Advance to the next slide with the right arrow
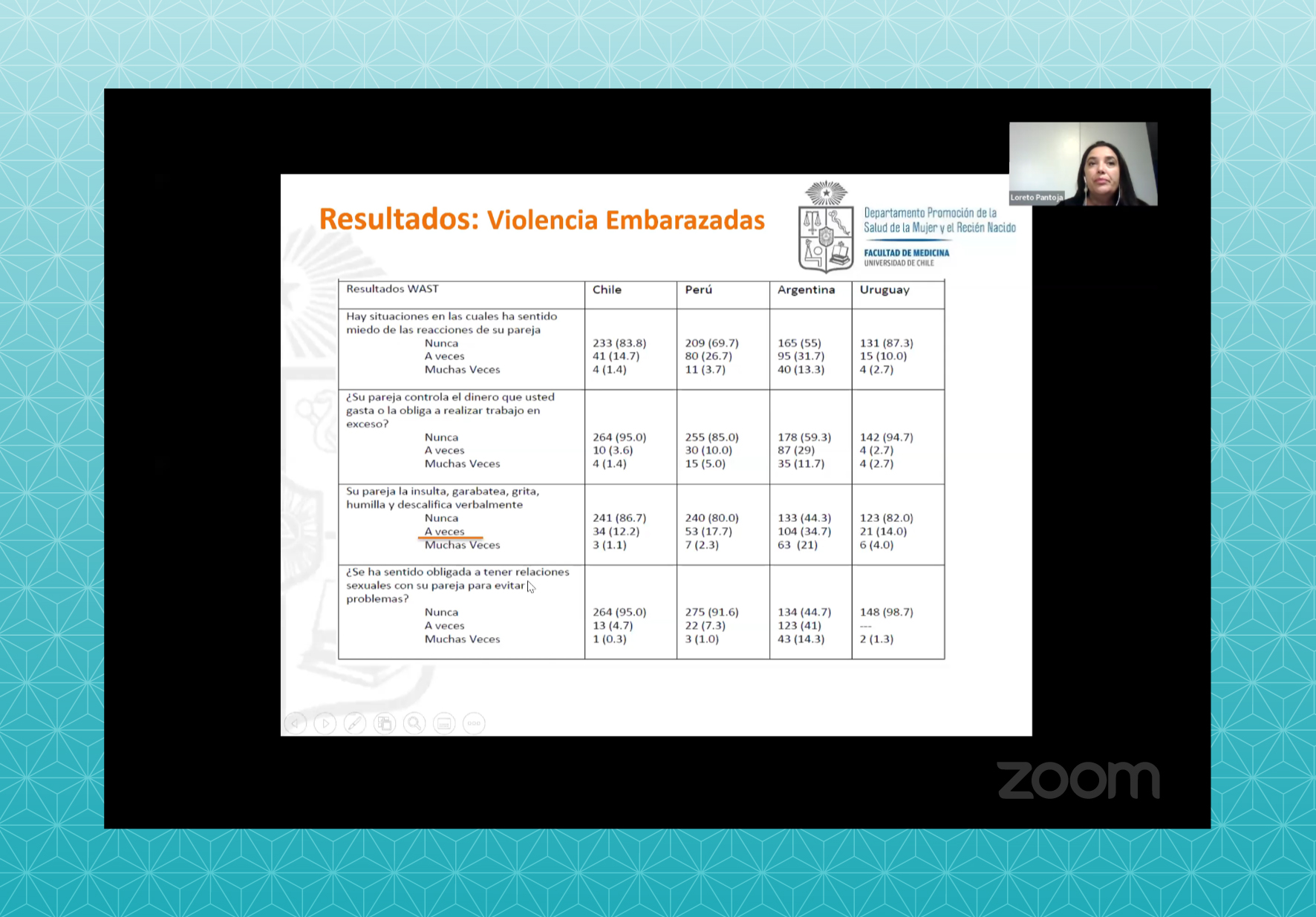Image resolution: width=1316 pixels, height=917 pixels. tap(325, 723)
